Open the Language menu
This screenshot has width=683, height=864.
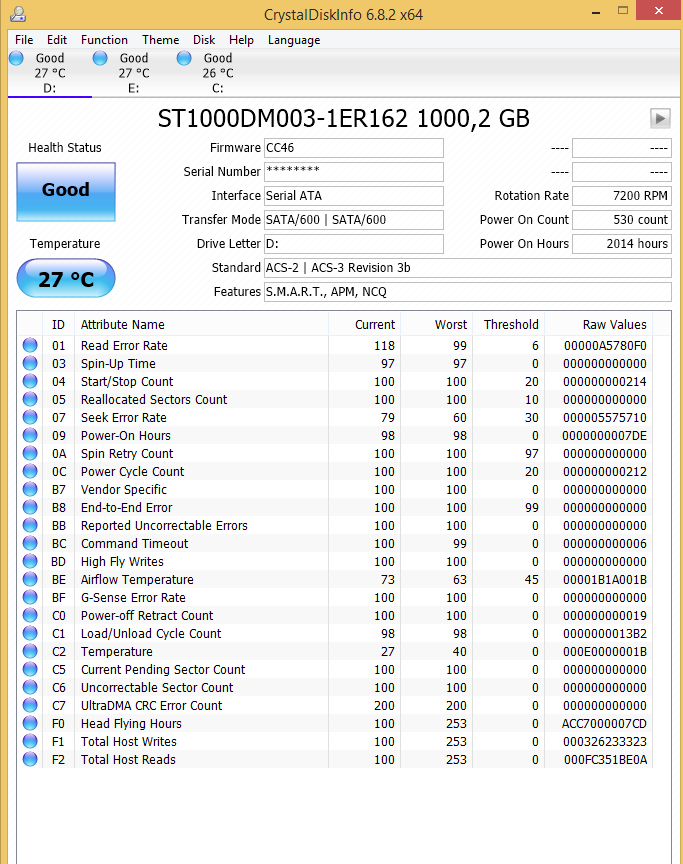tap(294, 40)
